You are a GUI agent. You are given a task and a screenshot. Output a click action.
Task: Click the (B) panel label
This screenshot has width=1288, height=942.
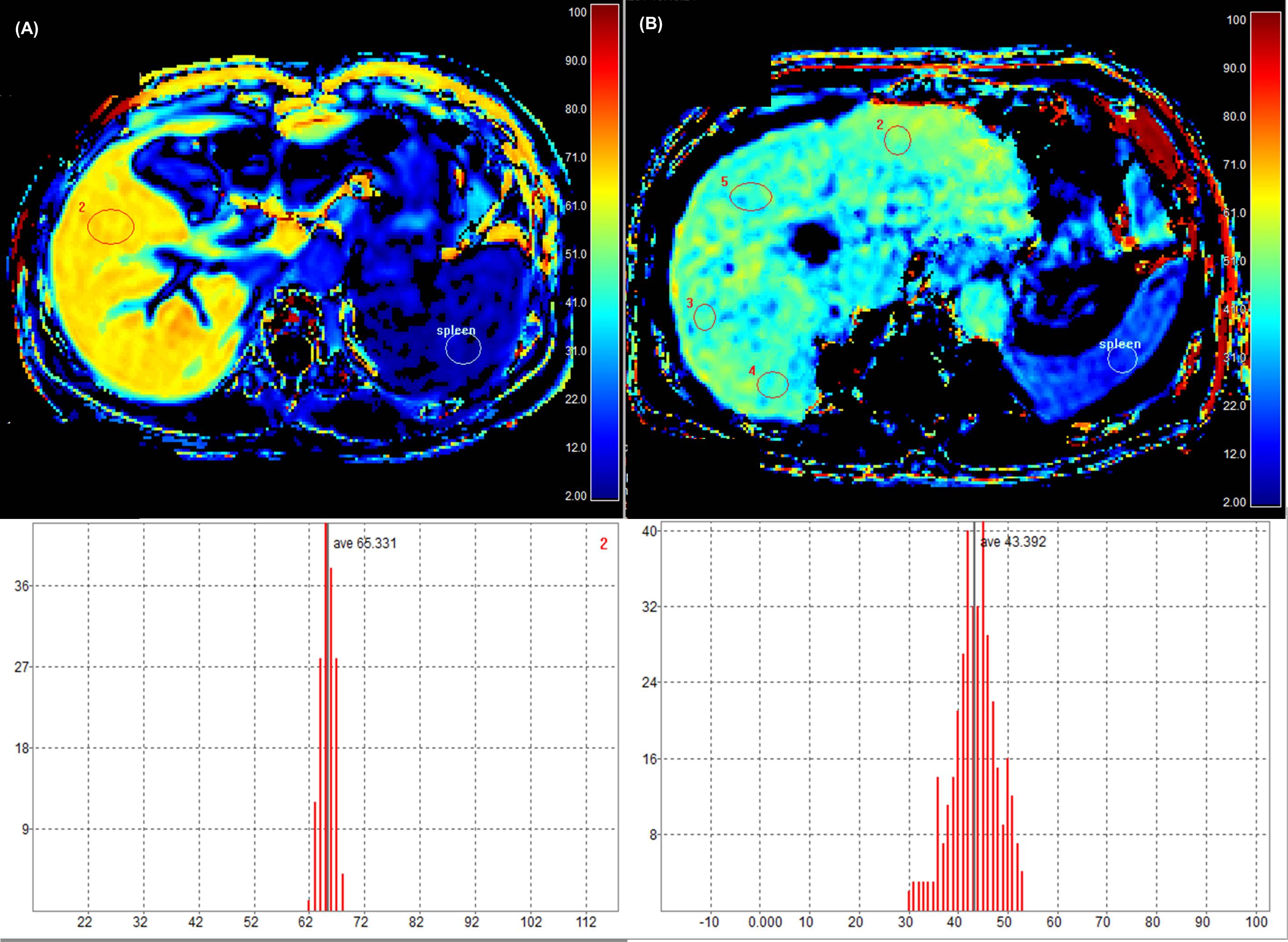coord(650,25)
